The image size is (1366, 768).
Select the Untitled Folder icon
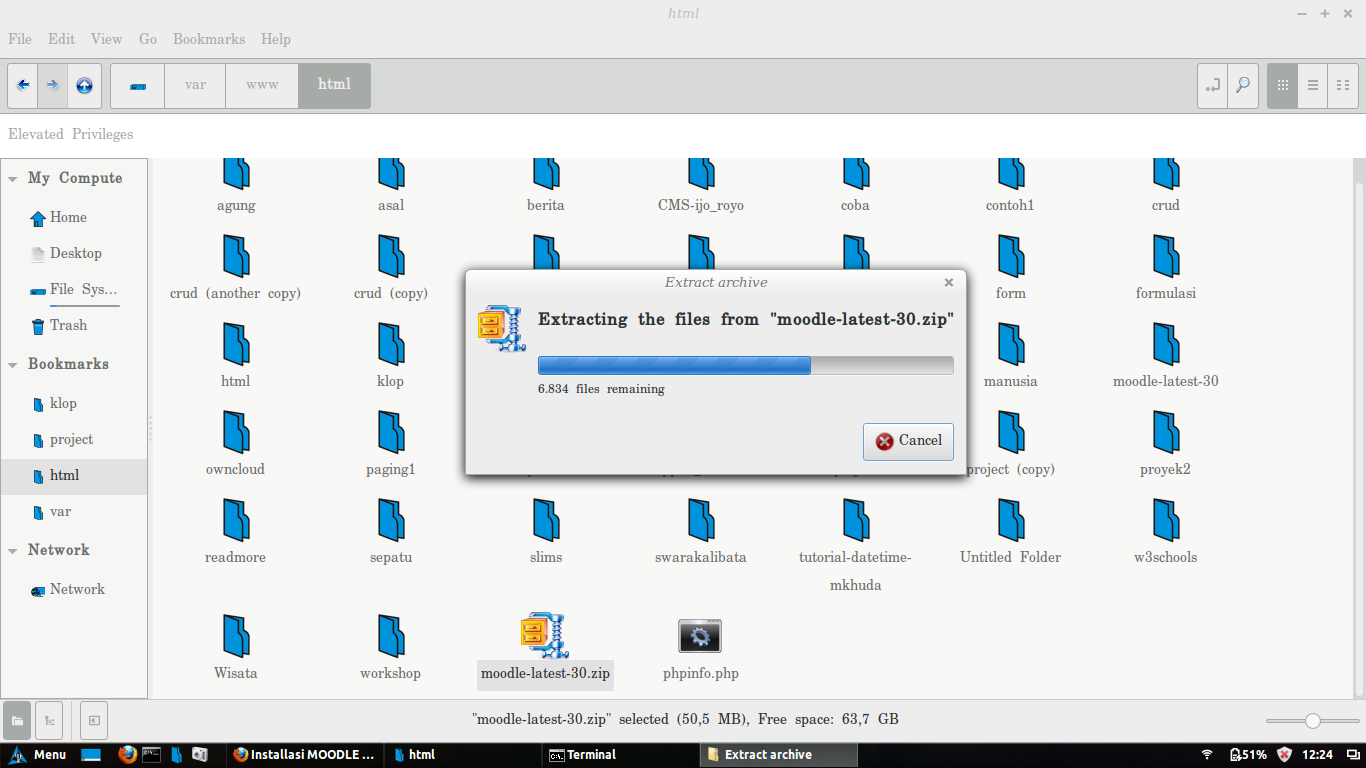click(x=1011, y=520)
